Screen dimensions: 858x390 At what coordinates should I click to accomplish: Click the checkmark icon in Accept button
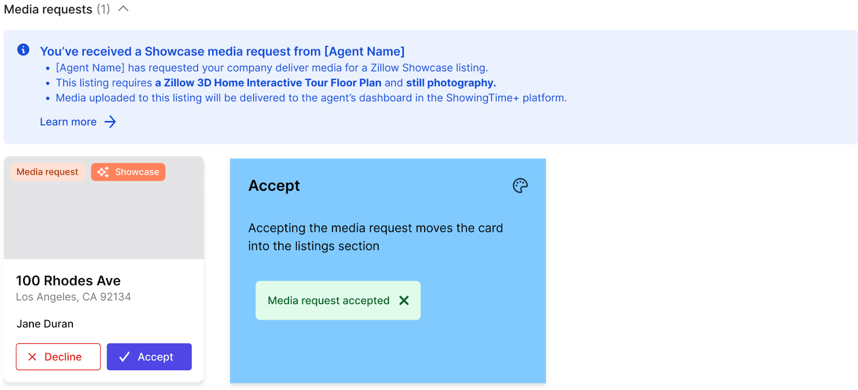(x=125, y=357)
